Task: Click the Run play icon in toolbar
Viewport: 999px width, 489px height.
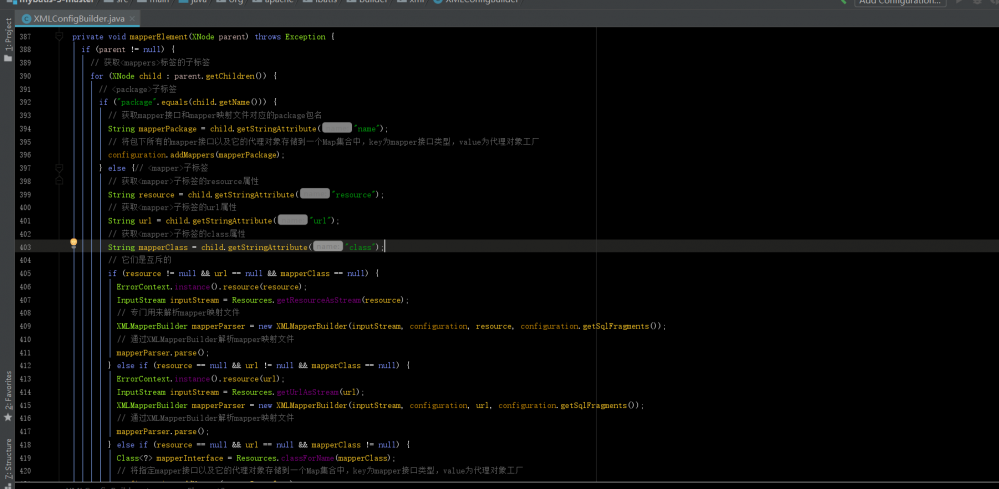Action: pyautogui.click(x=958, y=3)
